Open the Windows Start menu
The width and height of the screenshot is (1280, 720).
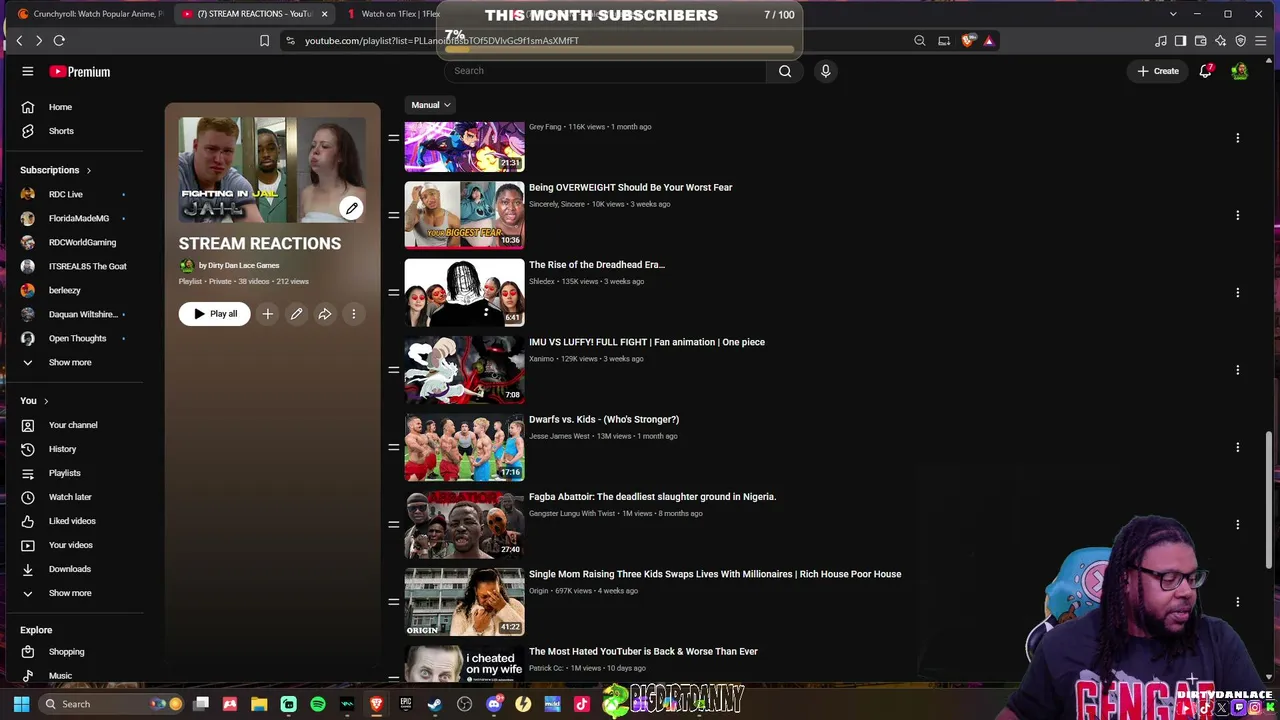pos(21,704)
